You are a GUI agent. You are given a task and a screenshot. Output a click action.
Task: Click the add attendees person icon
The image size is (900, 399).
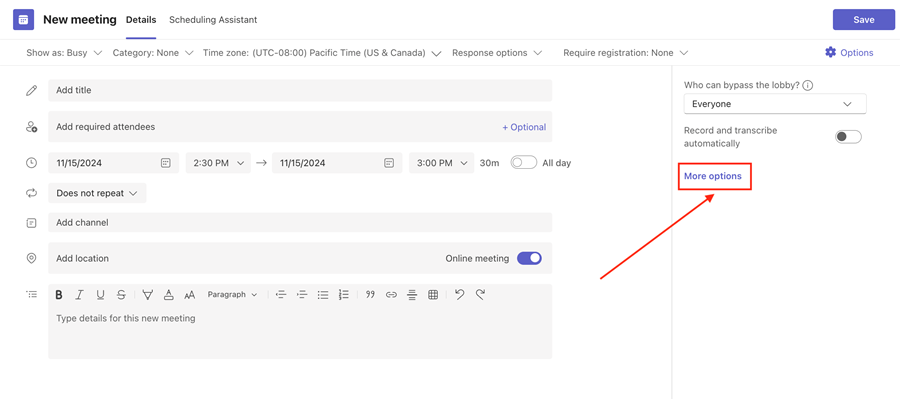pyautogui.click(x=32, y=127)
